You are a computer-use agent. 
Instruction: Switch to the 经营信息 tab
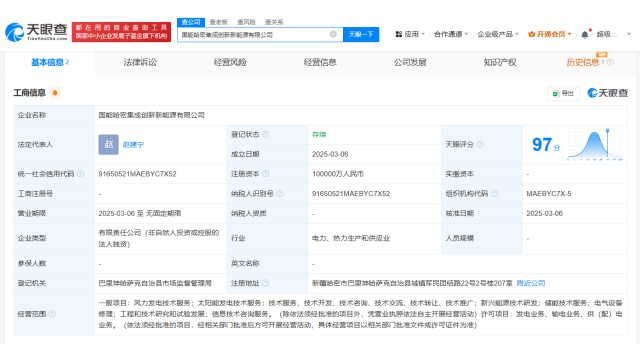pos(320,62)
